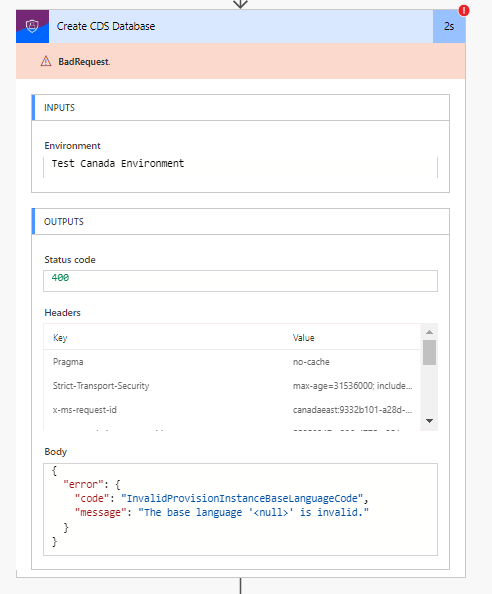The height and width of the screenshot is (594, 492).
Task: Click the Headers label
Action: coord(62,313)
